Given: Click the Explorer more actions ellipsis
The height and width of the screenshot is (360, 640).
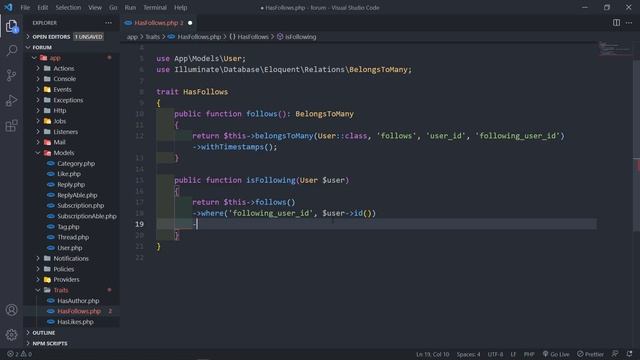Looking at the screenshot, I should (108, 23).
